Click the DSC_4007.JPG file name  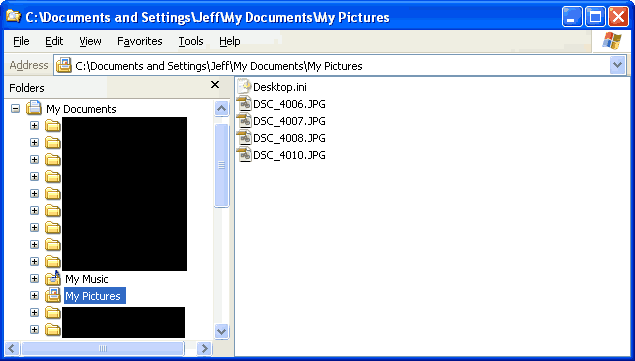289,121
